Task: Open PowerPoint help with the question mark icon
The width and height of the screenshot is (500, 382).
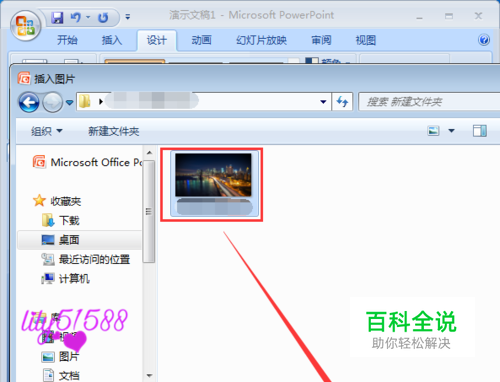Action: pyautogui.click(x=484, y=40)
